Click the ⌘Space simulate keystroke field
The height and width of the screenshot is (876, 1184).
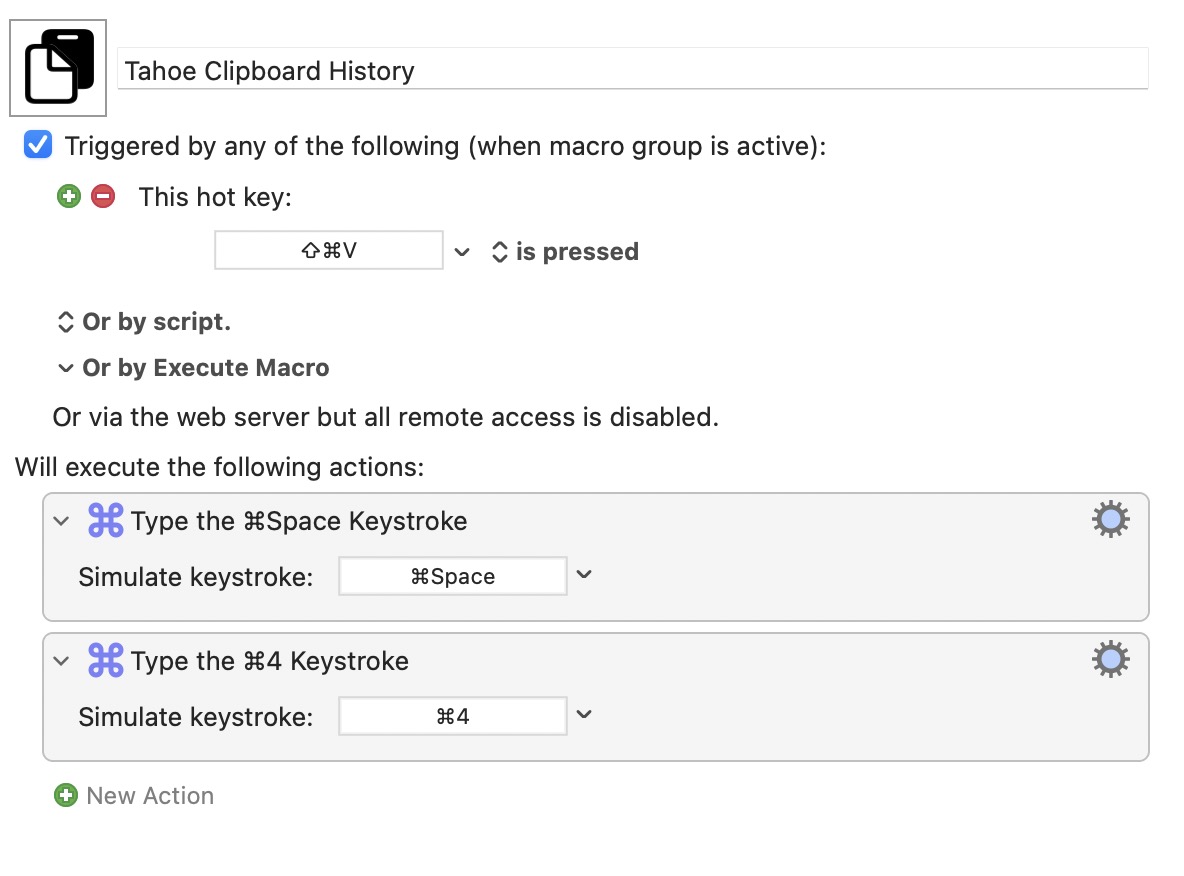pyautogui.click(x=453, y=576)
